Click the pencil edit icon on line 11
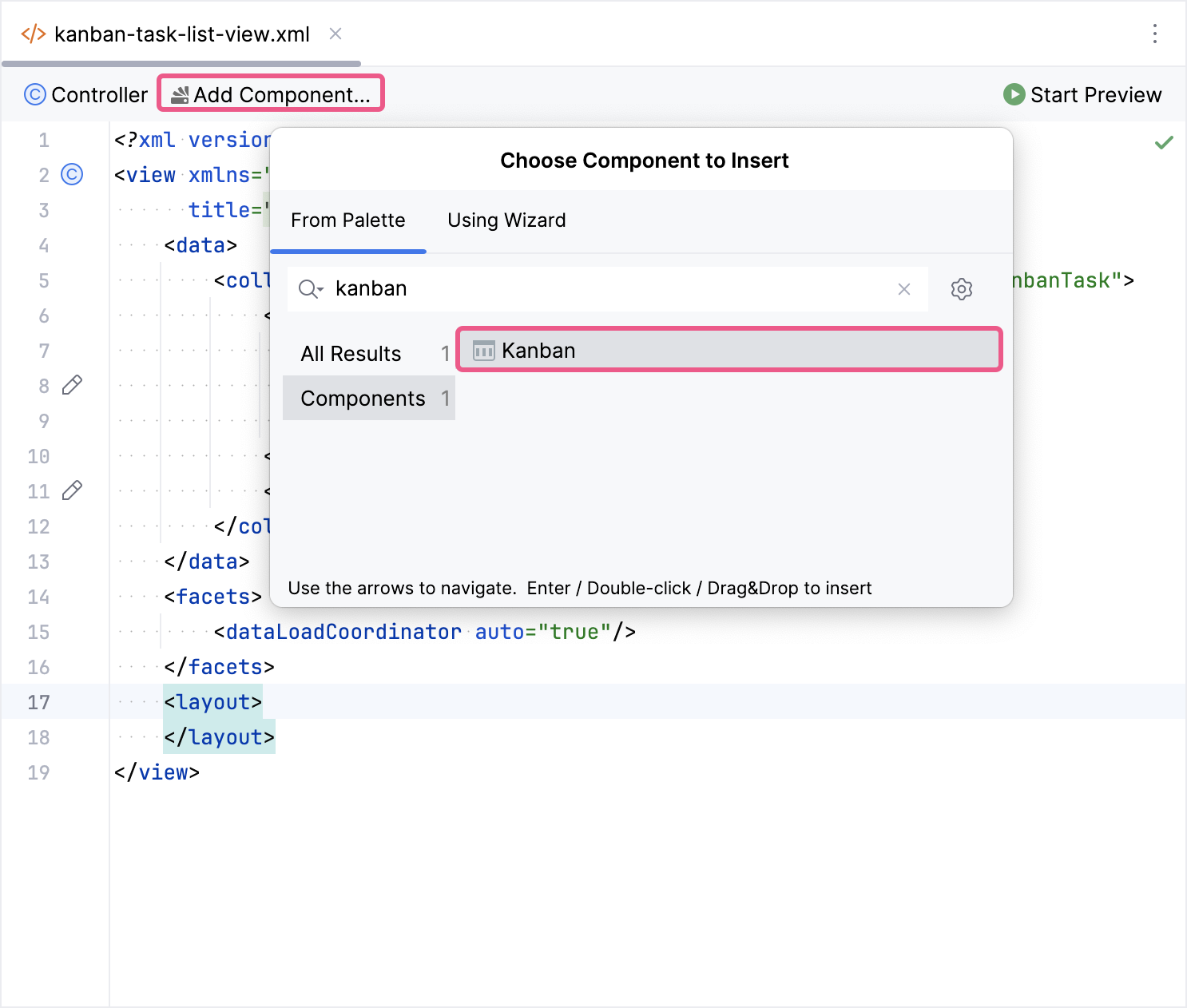This screenshot has height=1008, width=1187. pos(72,490)
